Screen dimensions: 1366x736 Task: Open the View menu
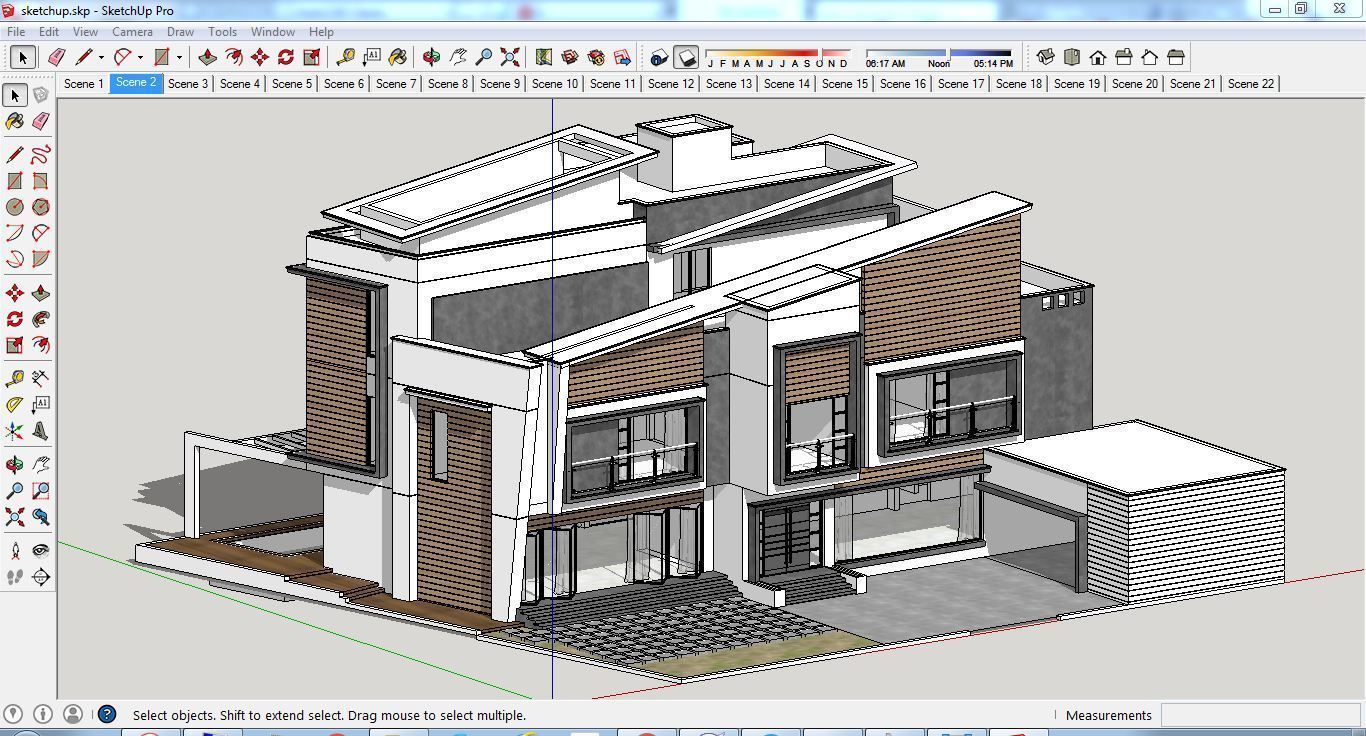click(x=85, y=32)
